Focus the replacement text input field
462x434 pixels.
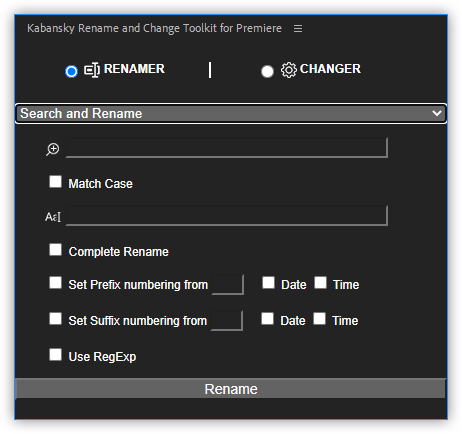click(227, 216)
